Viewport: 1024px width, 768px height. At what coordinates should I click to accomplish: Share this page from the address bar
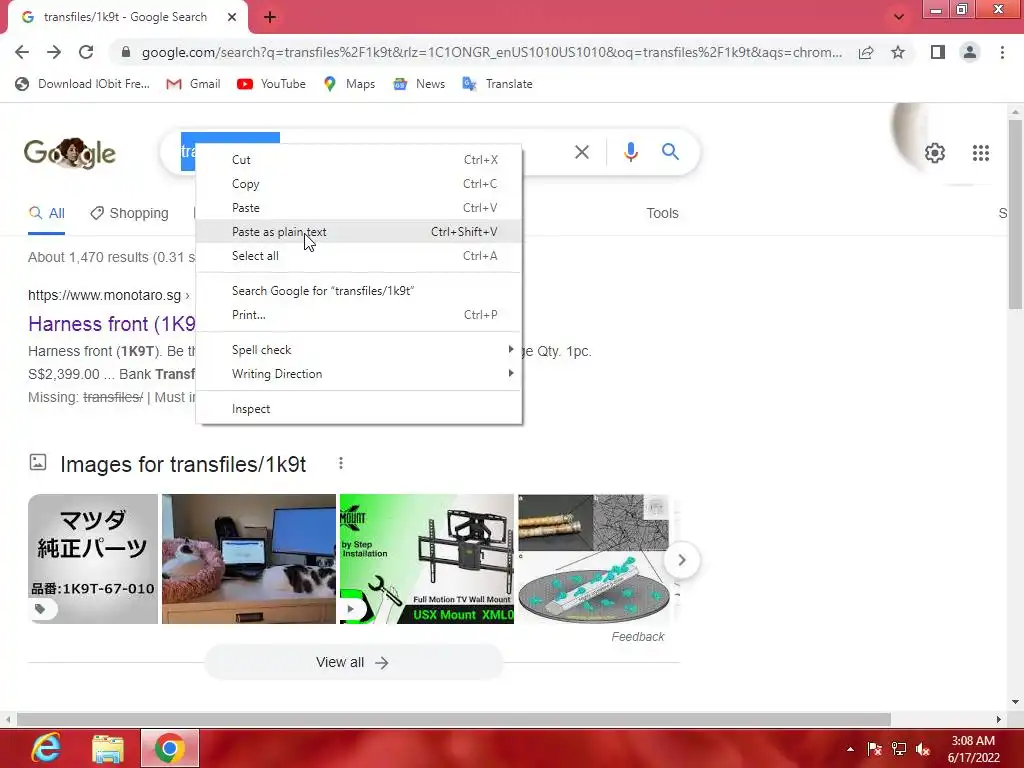click(866, 52)
